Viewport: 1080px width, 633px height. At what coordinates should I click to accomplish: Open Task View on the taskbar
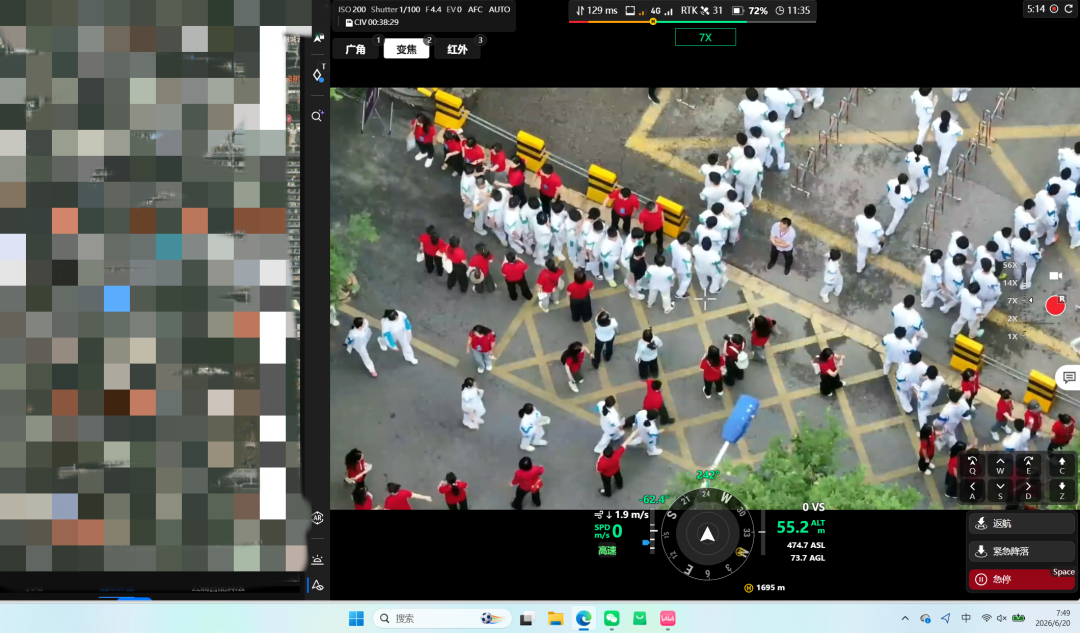coord(526,619)
